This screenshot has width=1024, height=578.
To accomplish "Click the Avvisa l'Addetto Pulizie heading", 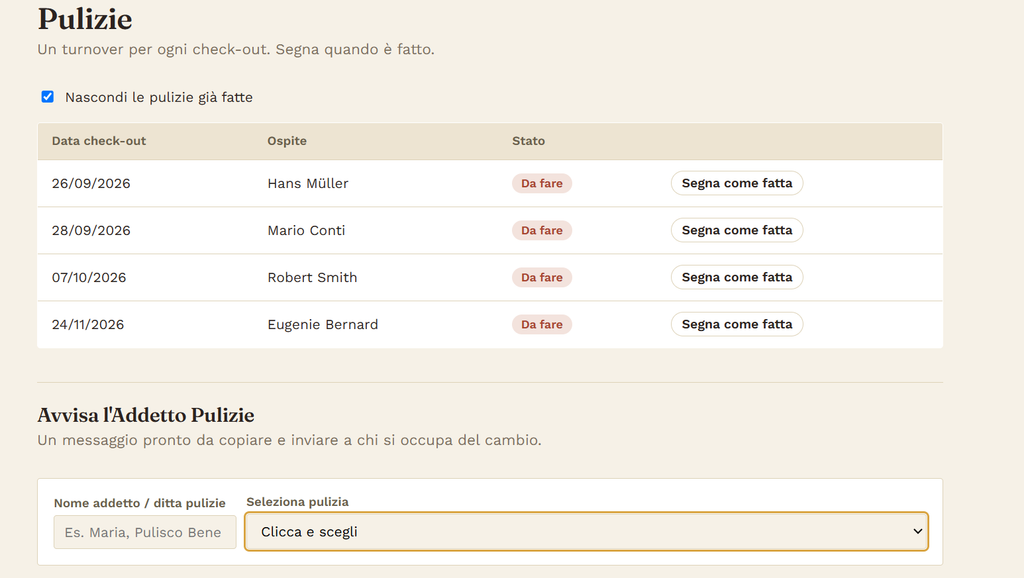I will click(x=146, y=415).
